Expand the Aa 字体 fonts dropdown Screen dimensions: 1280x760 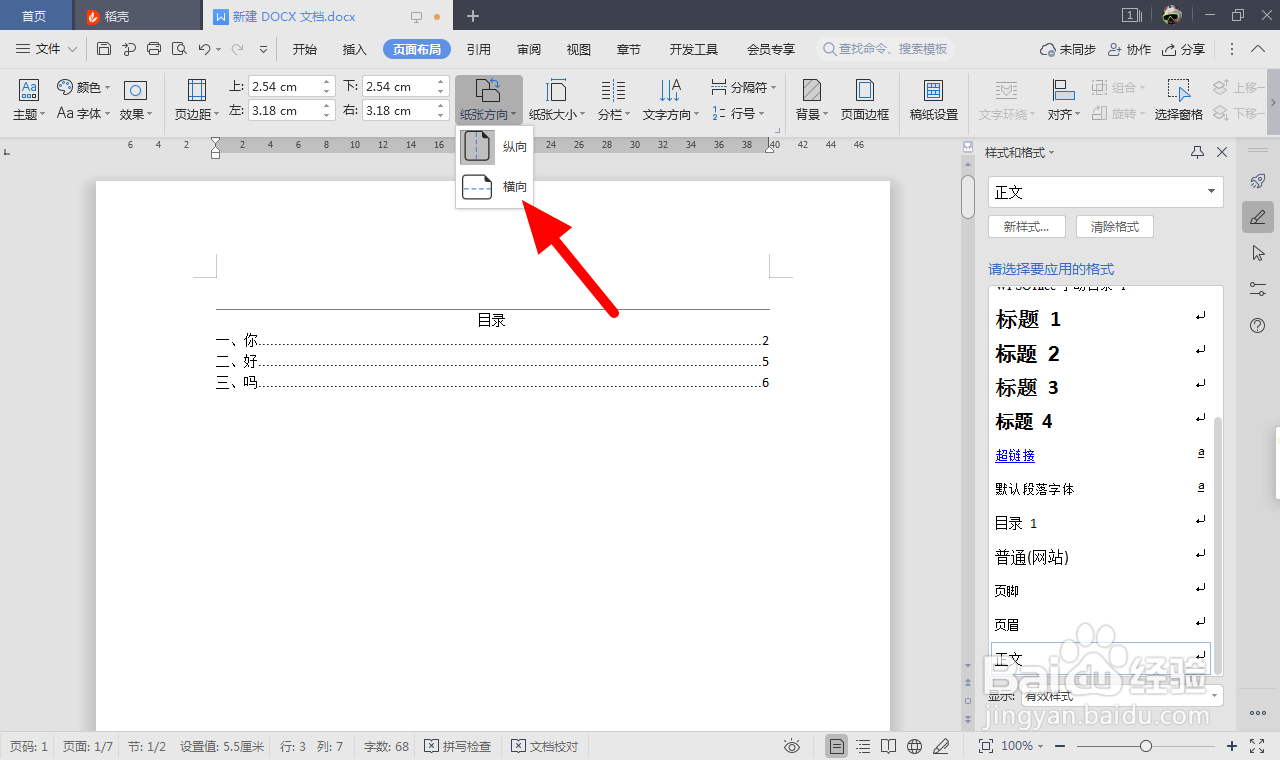108,114
